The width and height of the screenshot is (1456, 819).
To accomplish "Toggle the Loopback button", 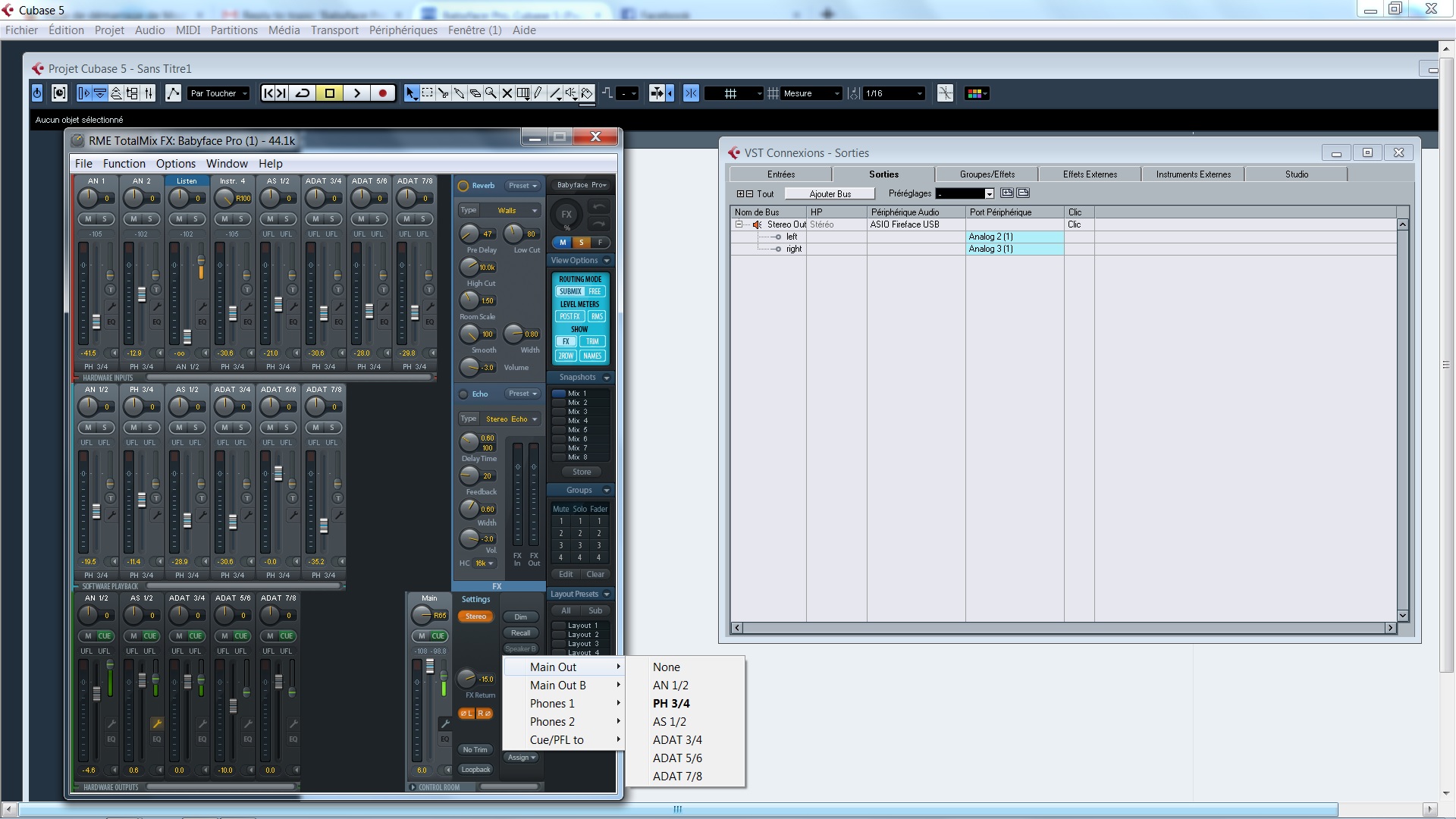I will coord(476,770).
